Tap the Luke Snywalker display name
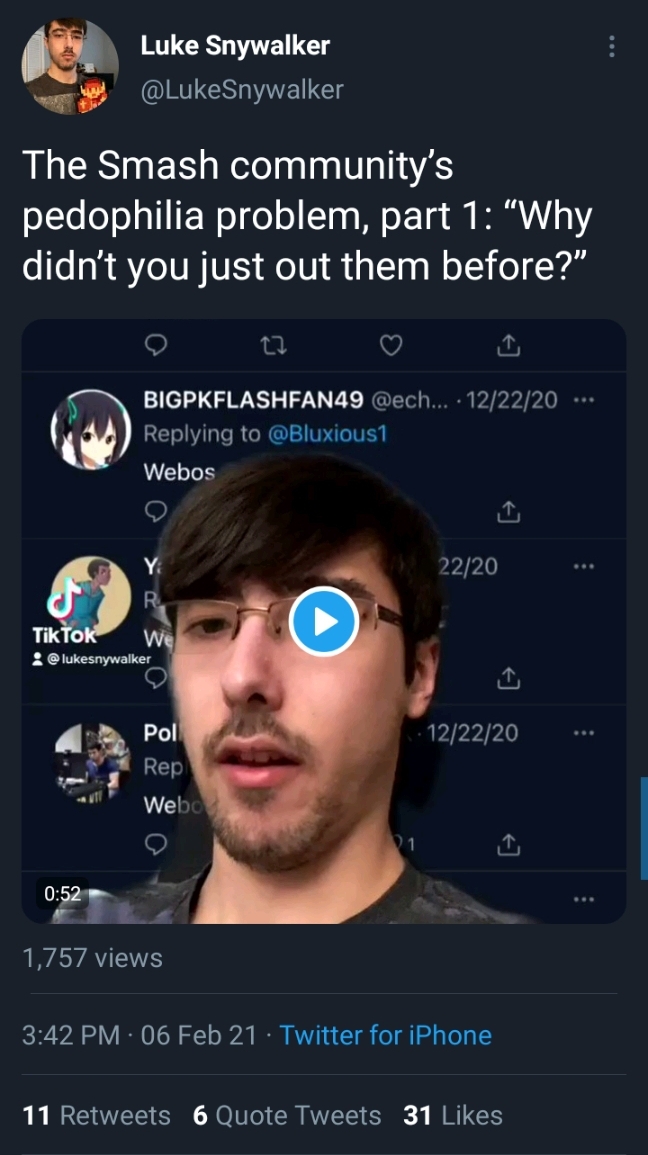 coord(235,46)
